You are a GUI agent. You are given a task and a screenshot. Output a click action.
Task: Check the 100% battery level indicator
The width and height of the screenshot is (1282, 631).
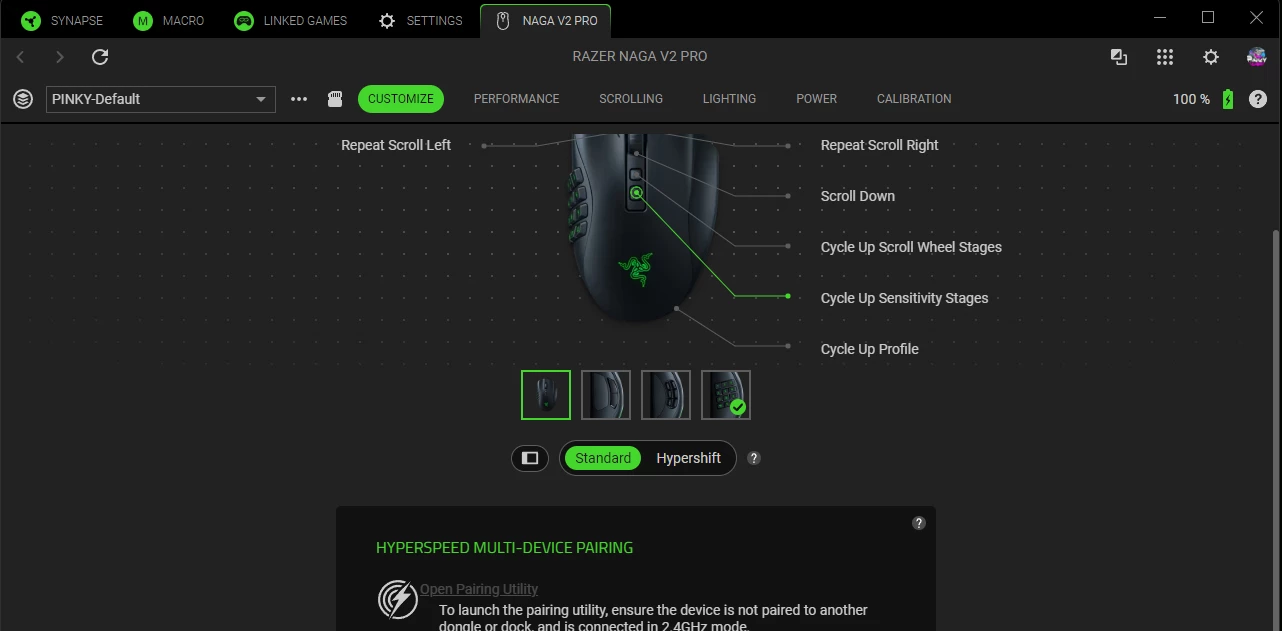[1191, 99]
